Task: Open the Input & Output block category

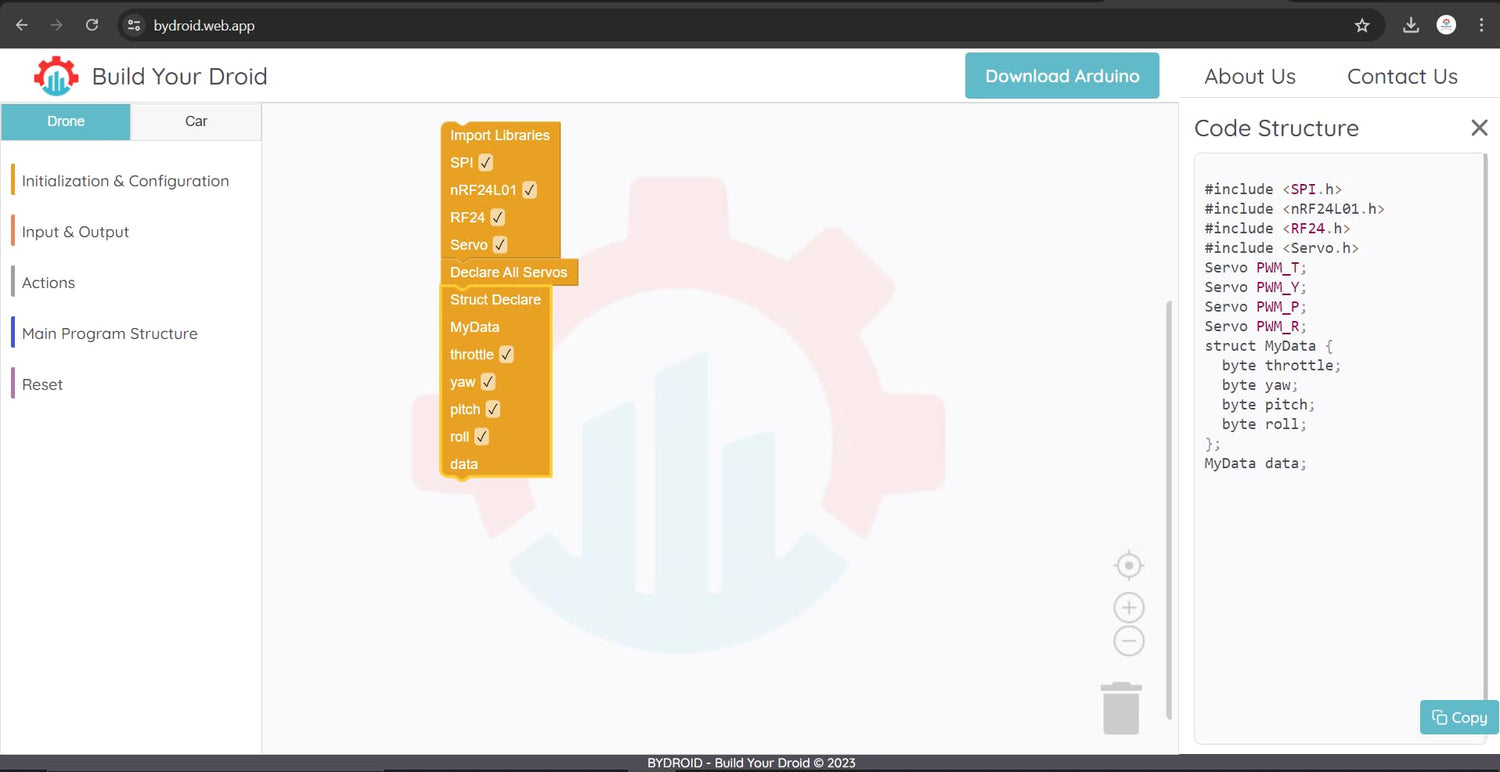Action: coord(76,232)
